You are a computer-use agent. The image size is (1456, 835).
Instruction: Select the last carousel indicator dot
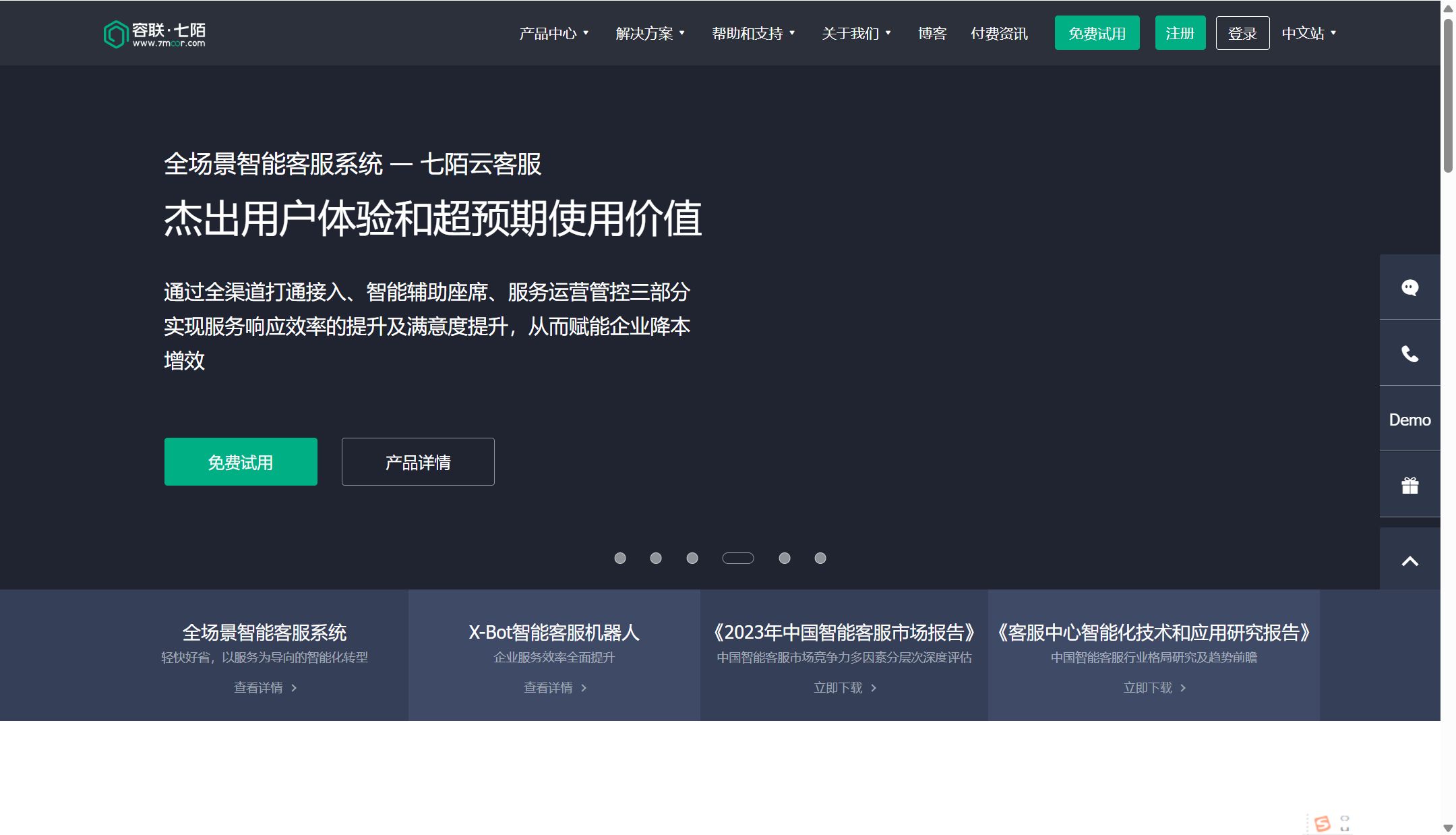(820, 558)
